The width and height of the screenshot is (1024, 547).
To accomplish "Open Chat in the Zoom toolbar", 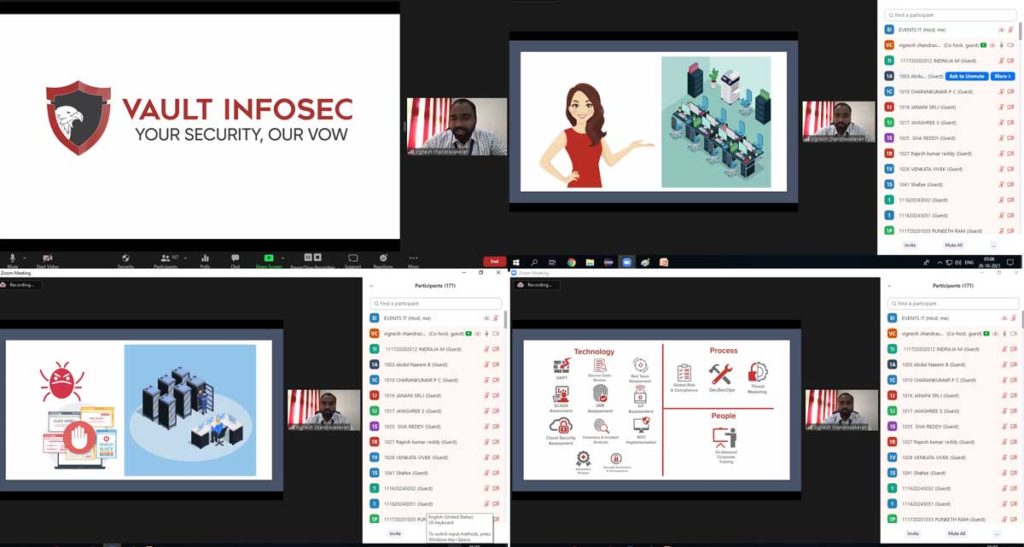I will click(235, 260).
